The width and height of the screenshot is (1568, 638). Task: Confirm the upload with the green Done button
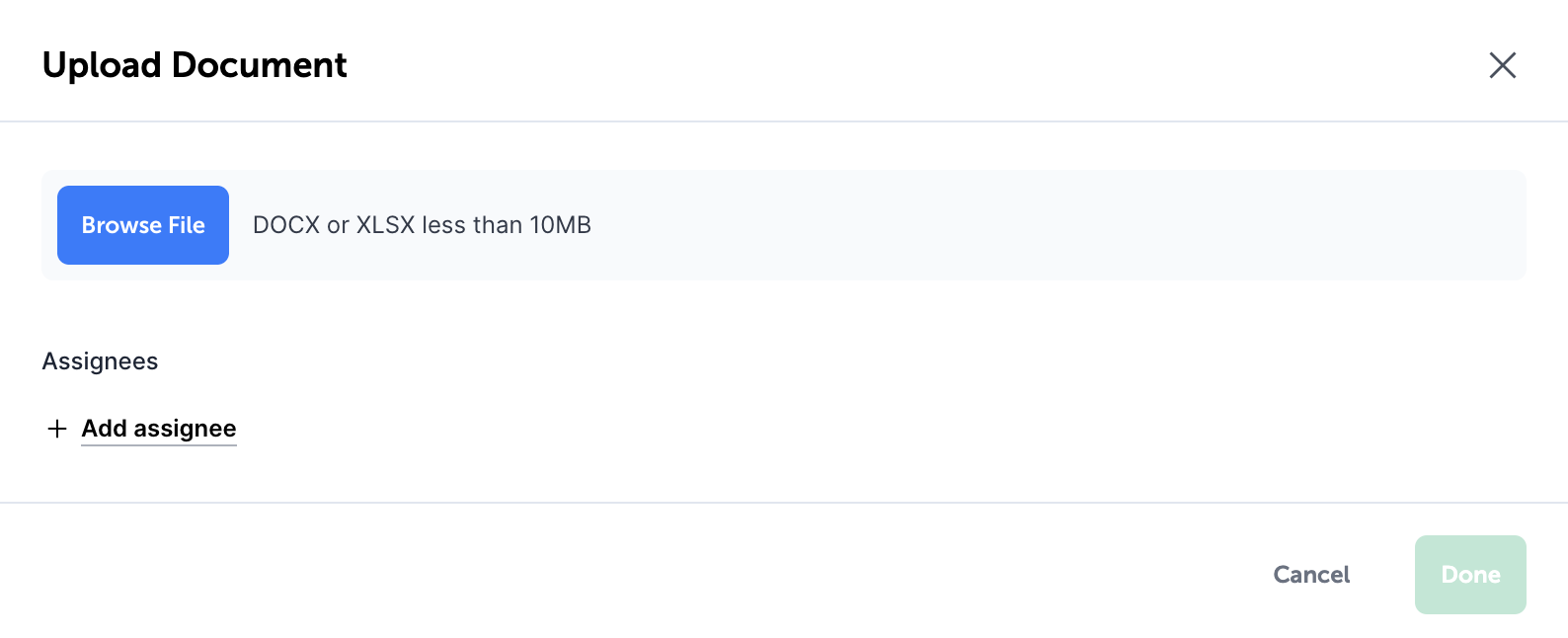tap(1470, 575)
